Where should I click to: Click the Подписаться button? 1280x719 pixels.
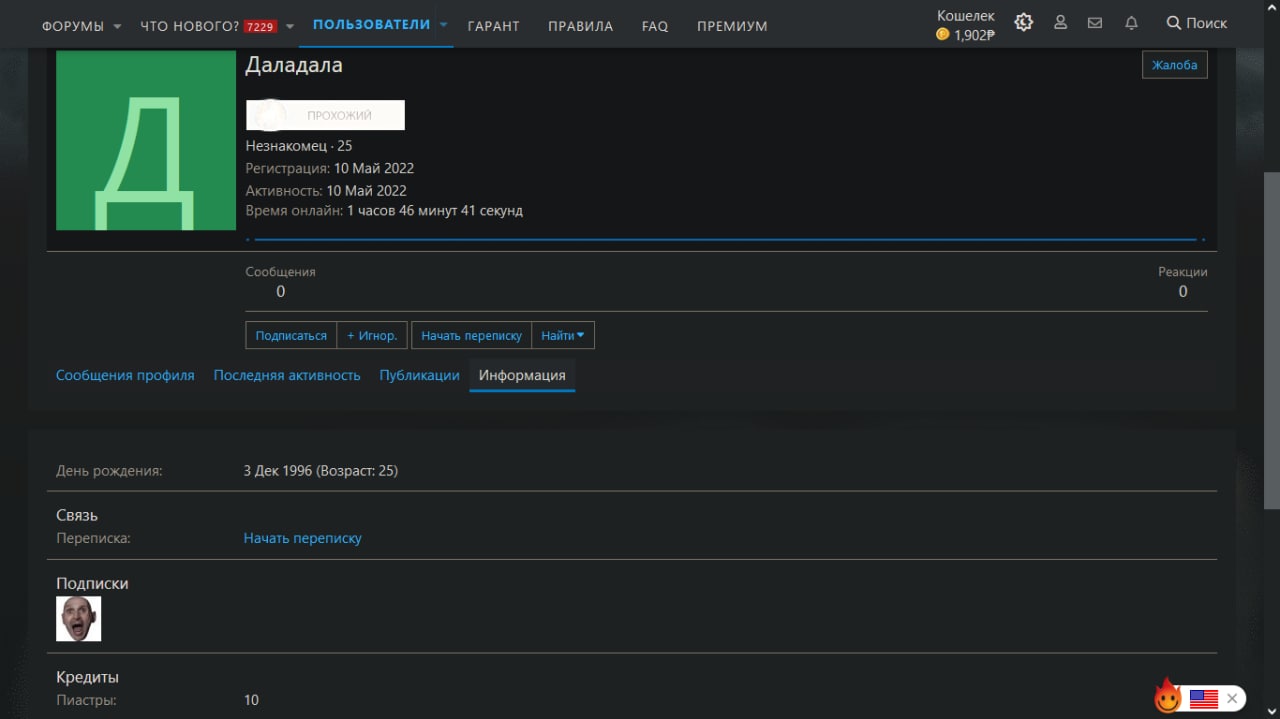(x=291, y=335)
